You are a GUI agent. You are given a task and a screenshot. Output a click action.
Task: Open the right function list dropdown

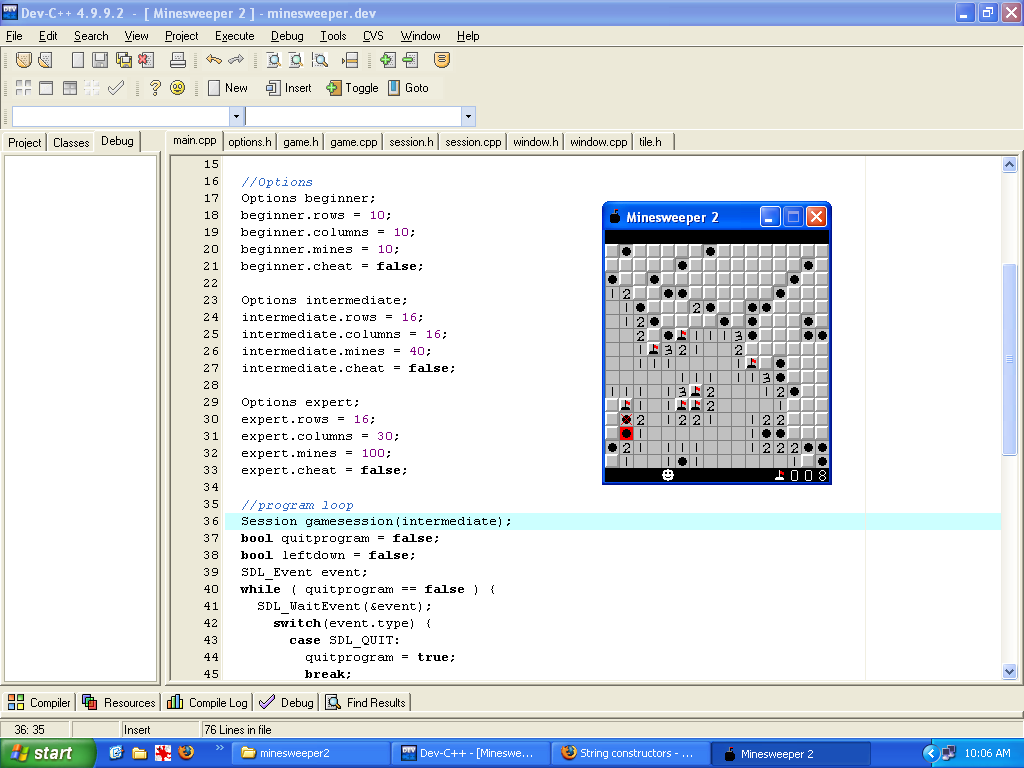[x=467, y=116]
